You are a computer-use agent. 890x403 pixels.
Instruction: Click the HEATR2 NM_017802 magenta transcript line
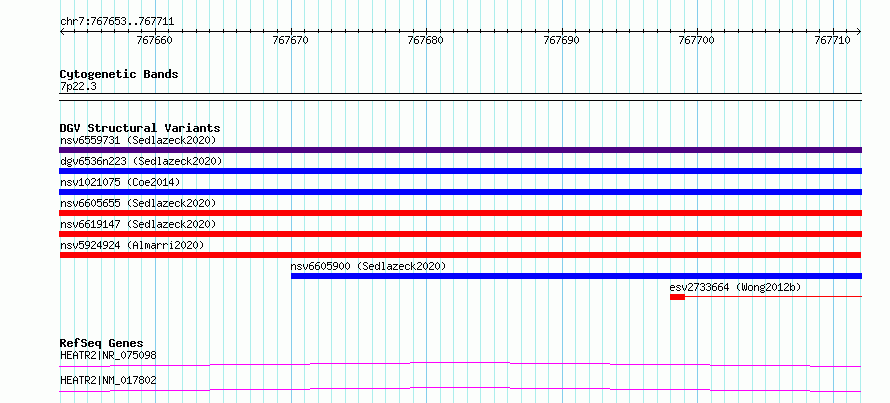[x=460, y=389]
